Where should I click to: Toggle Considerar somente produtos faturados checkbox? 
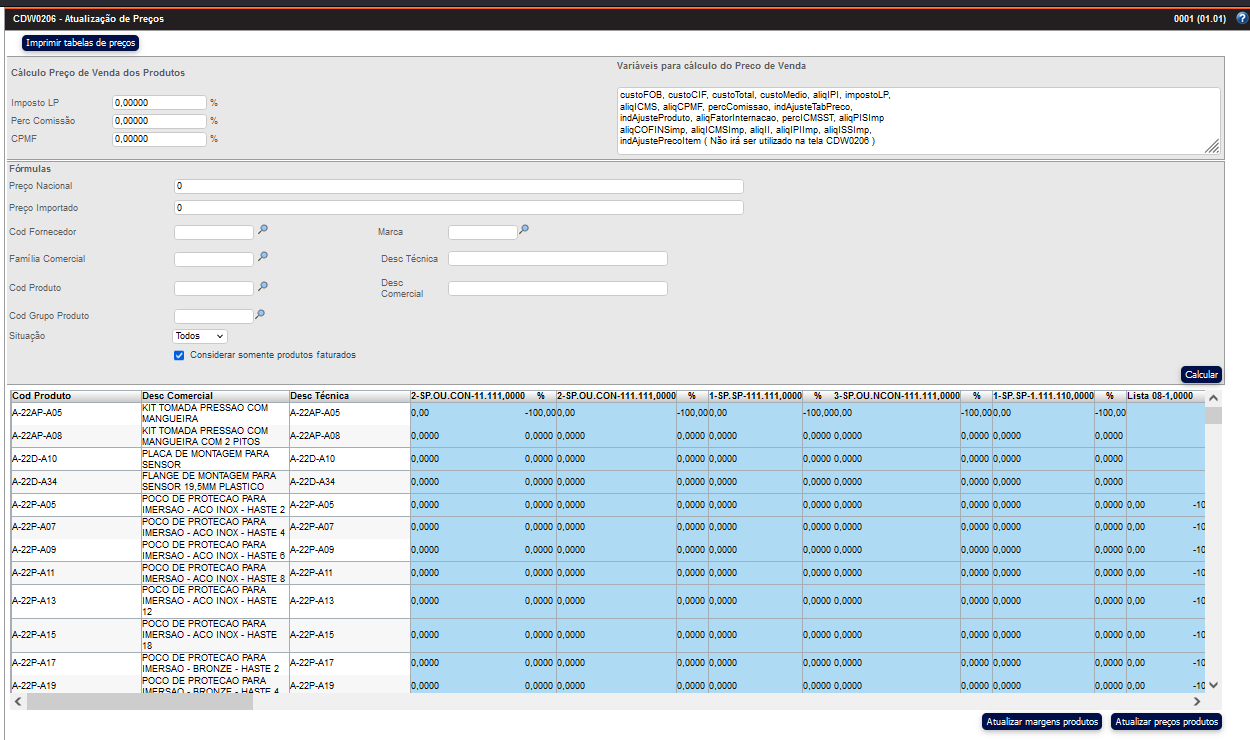pyautogui.click(x=179, y=355)
